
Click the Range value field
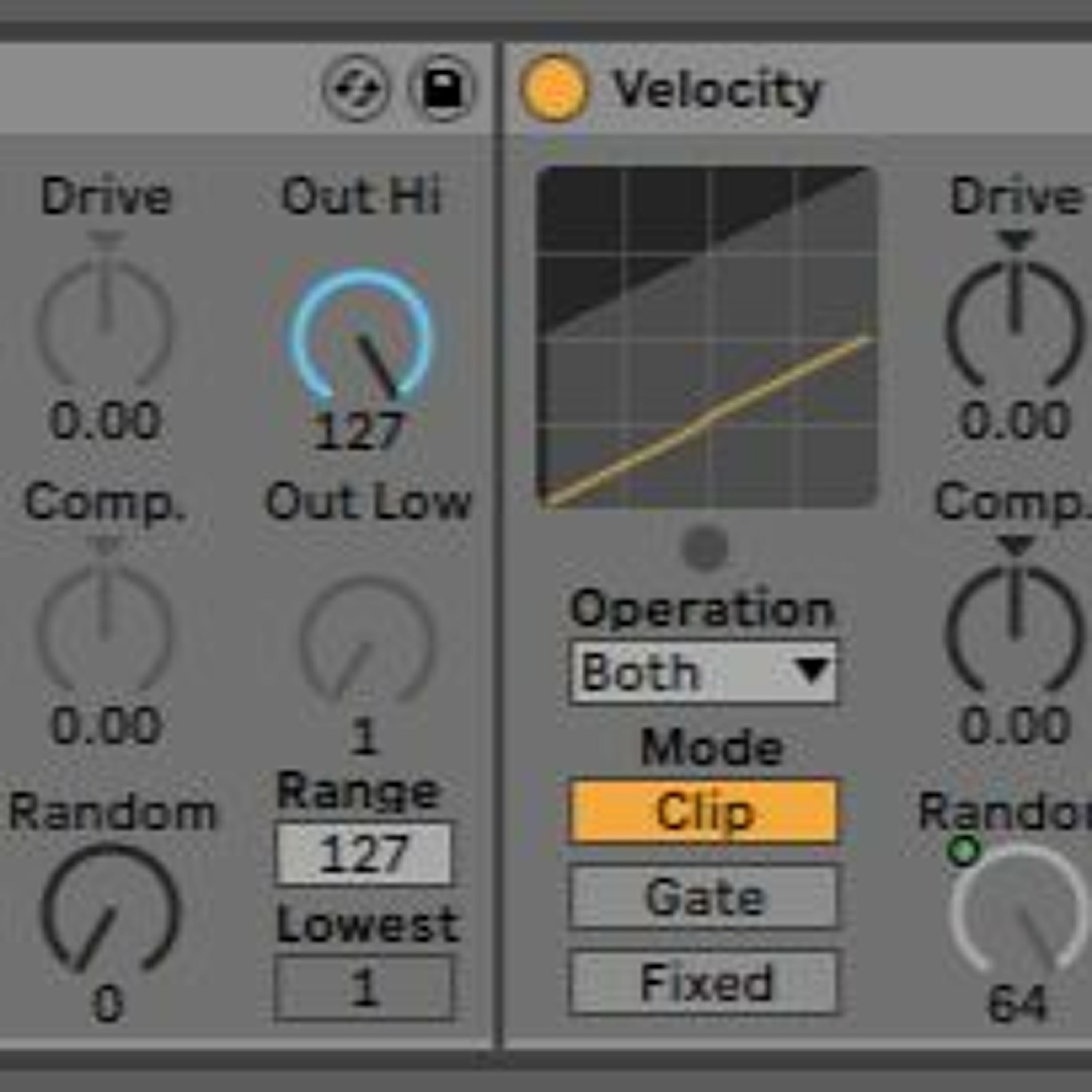click(364, 854)
